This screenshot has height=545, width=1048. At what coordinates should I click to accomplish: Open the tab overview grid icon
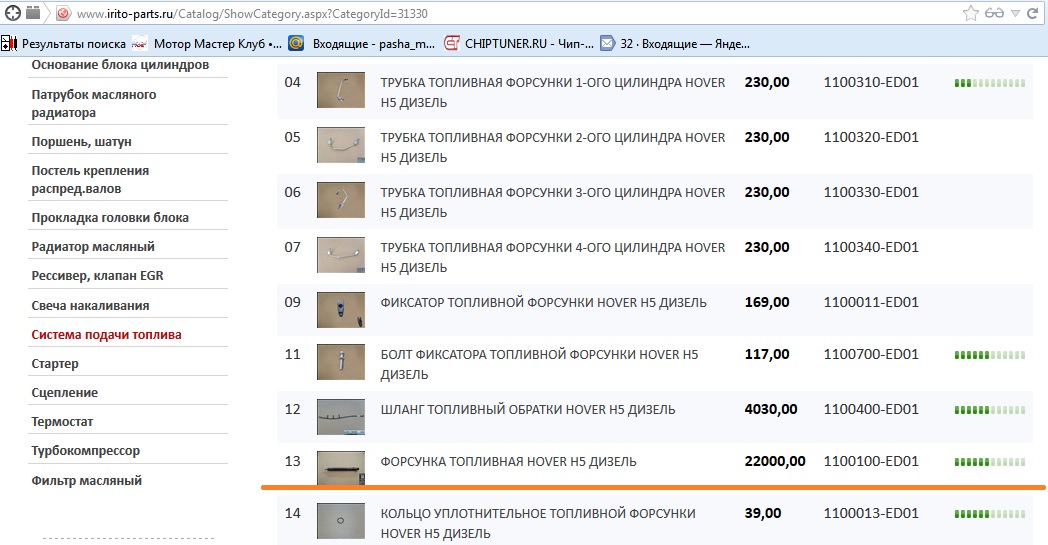[x=33, y=13]
